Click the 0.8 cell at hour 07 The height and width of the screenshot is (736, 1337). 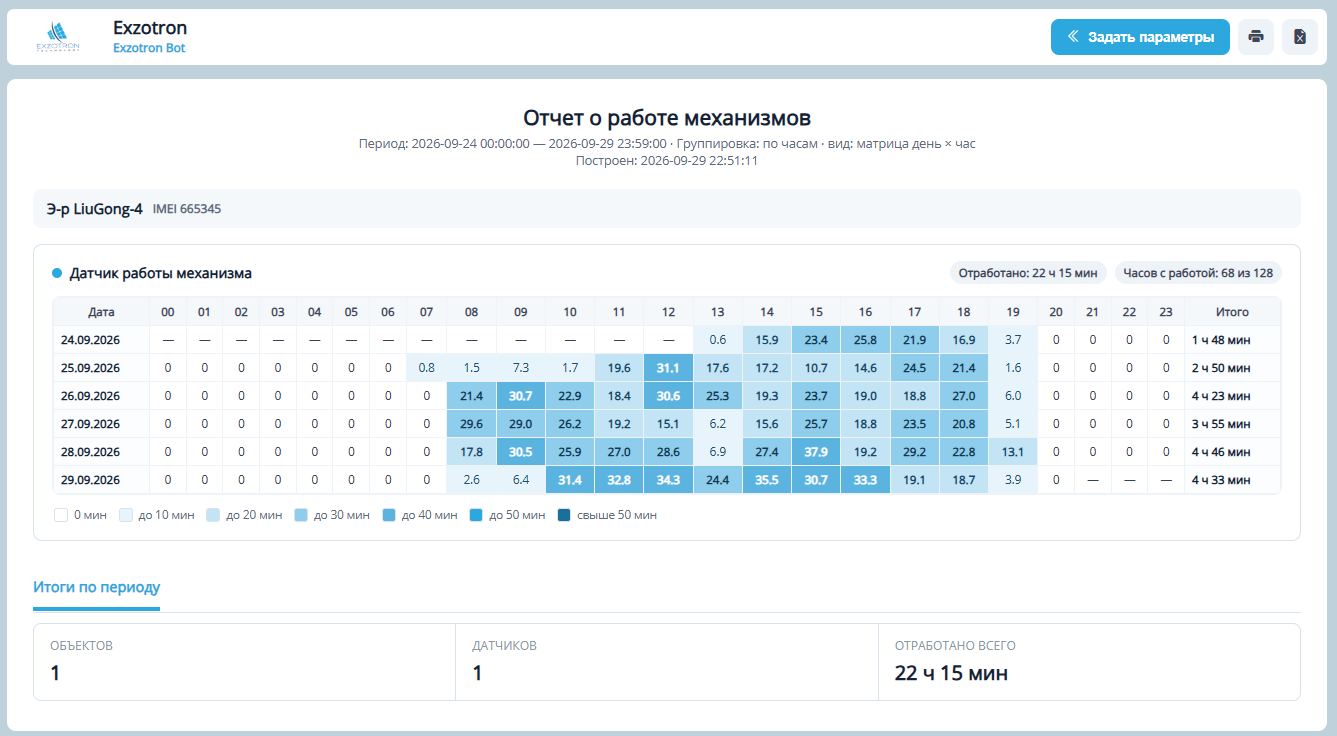coord(427,368)
